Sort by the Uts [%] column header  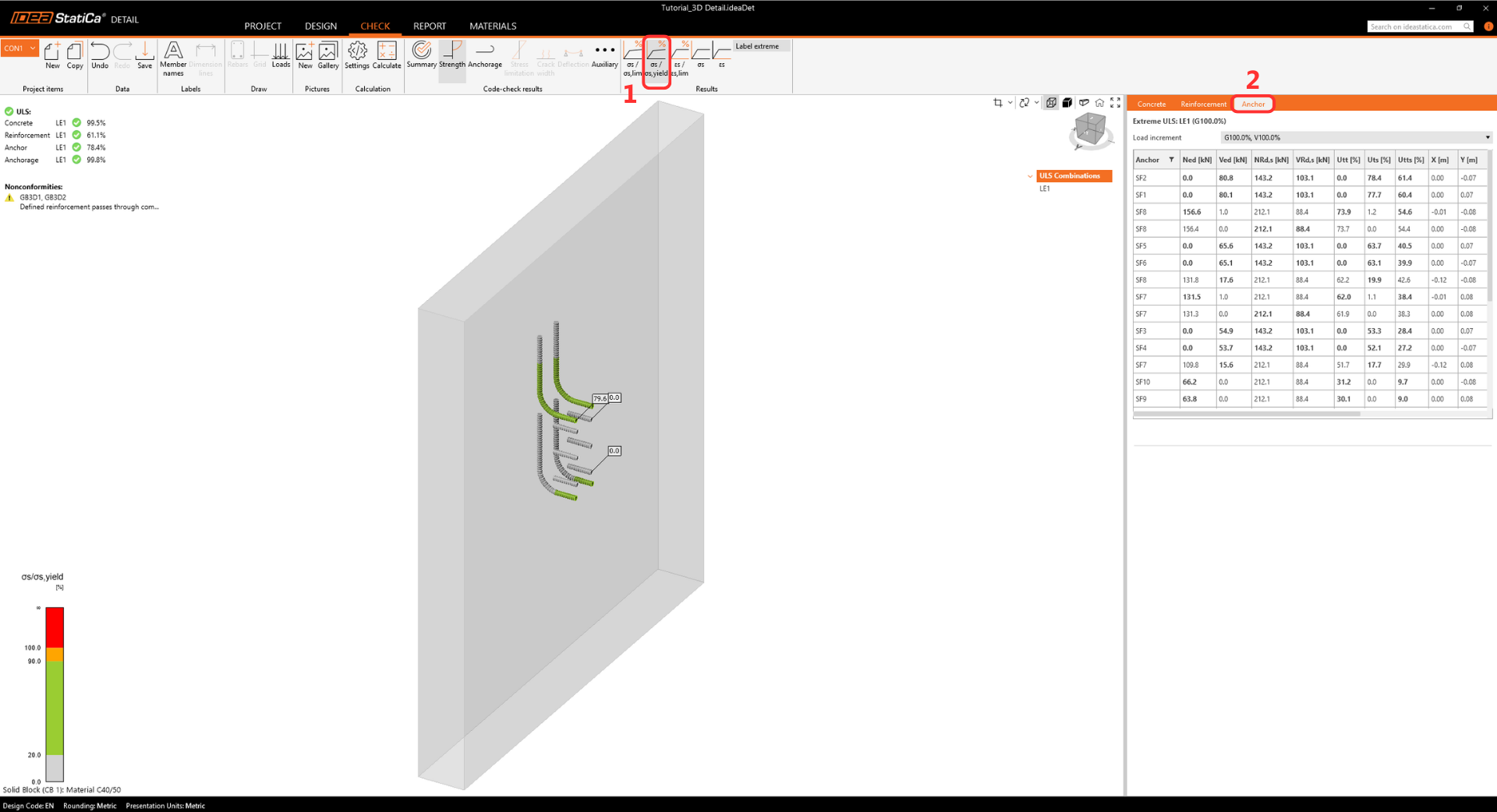click(1378, 160)
